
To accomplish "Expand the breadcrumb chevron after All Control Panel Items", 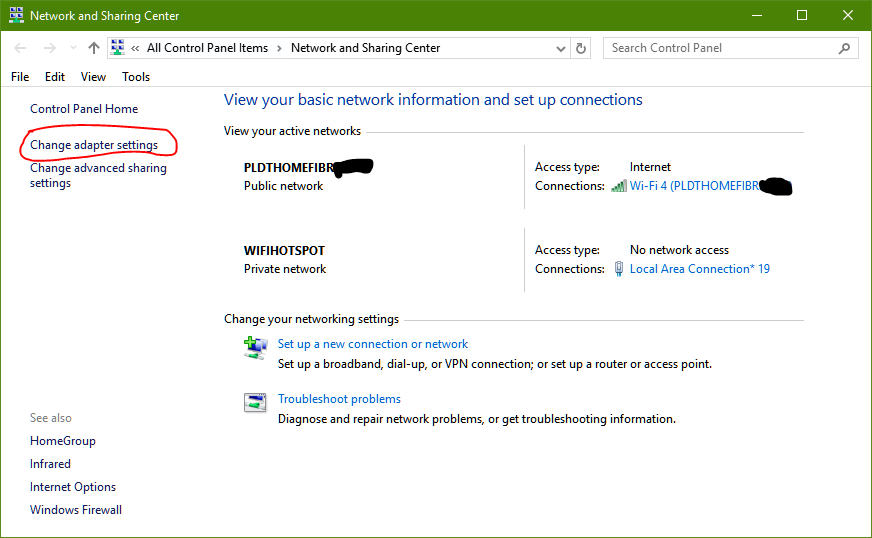I will [280, 48].
